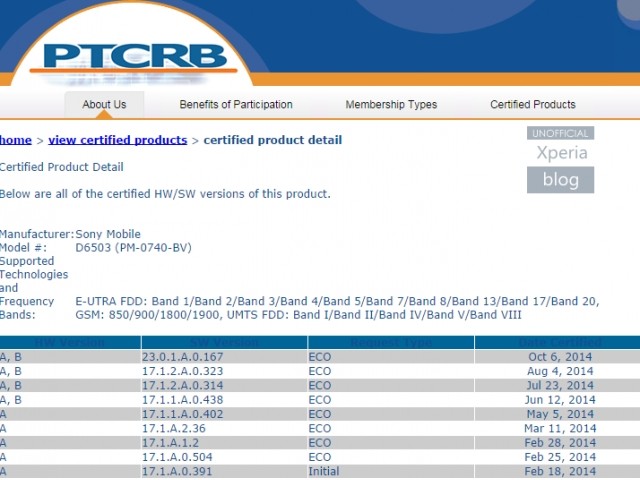Open the About Us tab

click(104, 104)
